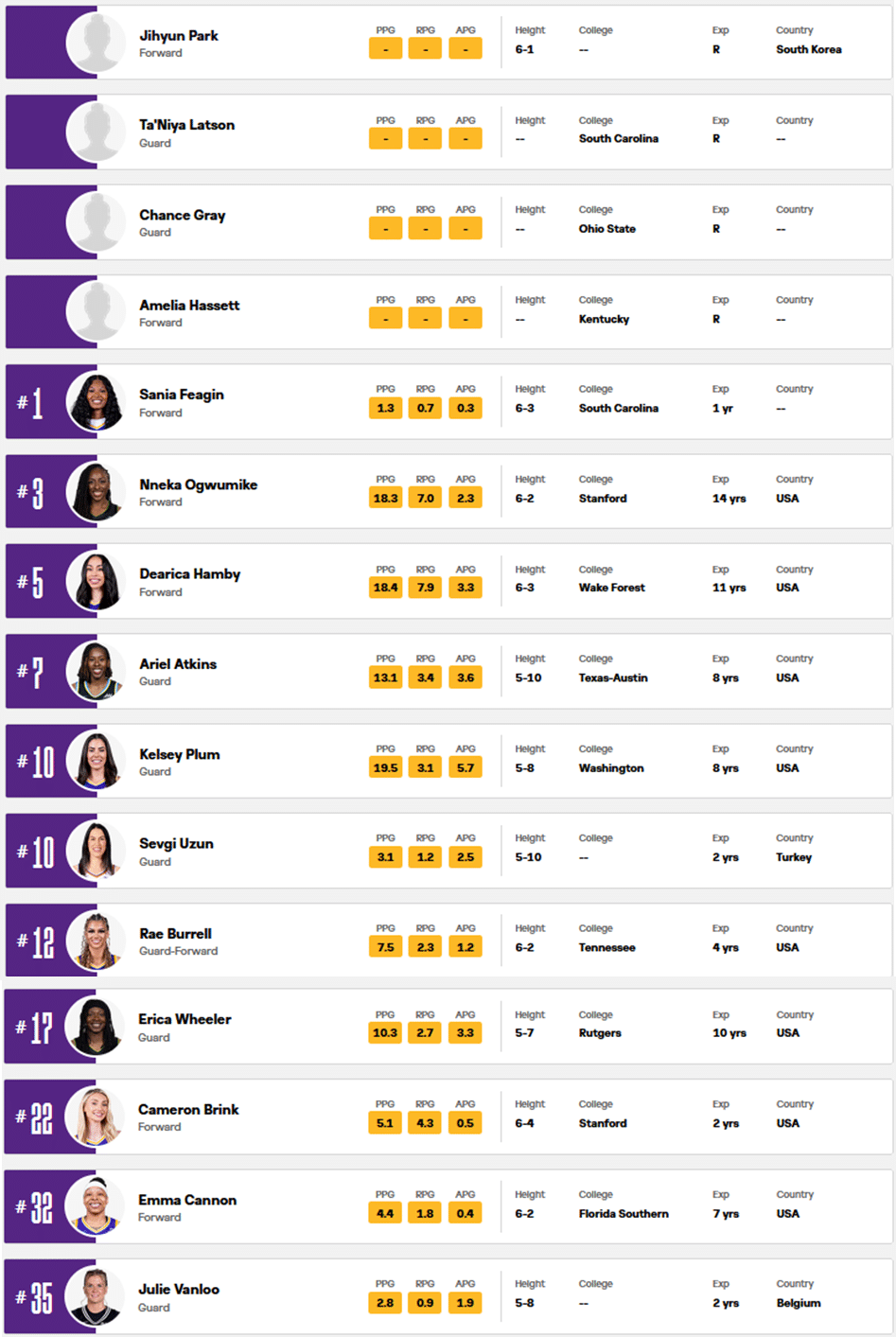The height and width of the screenshot is (1337, 896).
Task: Click the Erica Wheeler name link
Action: (x=184, y=1019)
